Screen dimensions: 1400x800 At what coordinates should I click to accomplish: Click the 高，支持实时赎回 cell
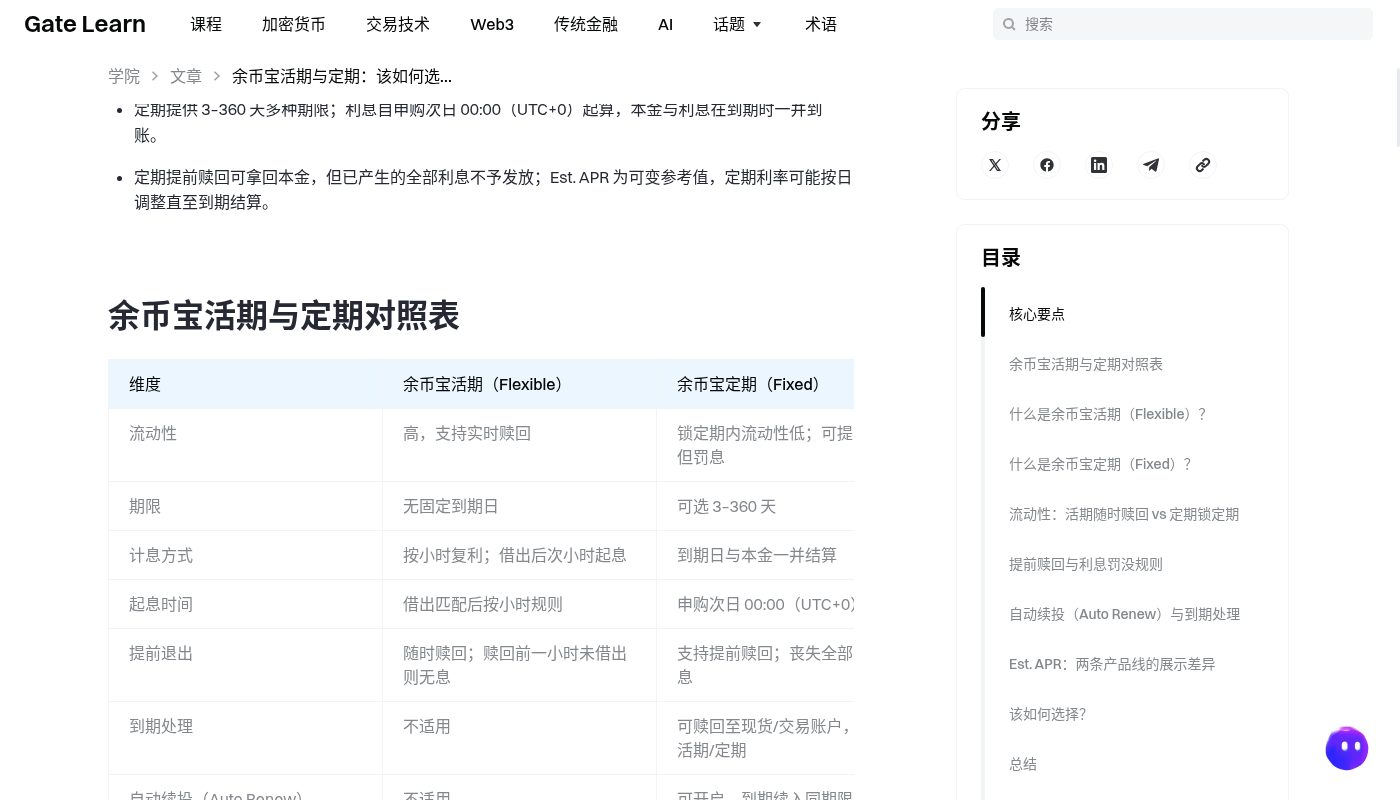(467, 433)
